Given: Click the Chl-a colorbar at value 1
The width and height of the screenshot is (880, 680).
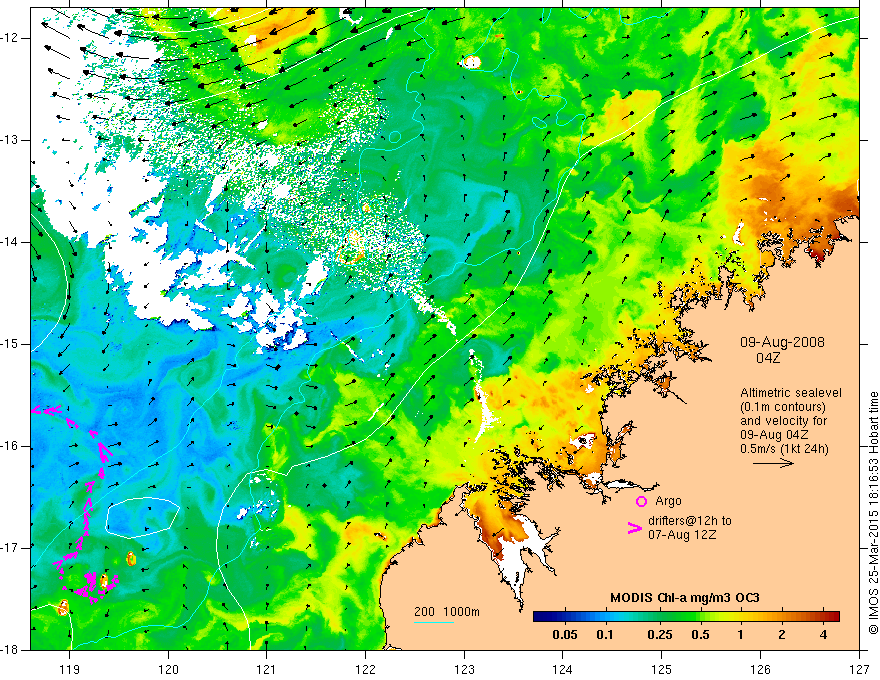Looking at the screenshot, I should pyautogui.click(x=741, y=617).
